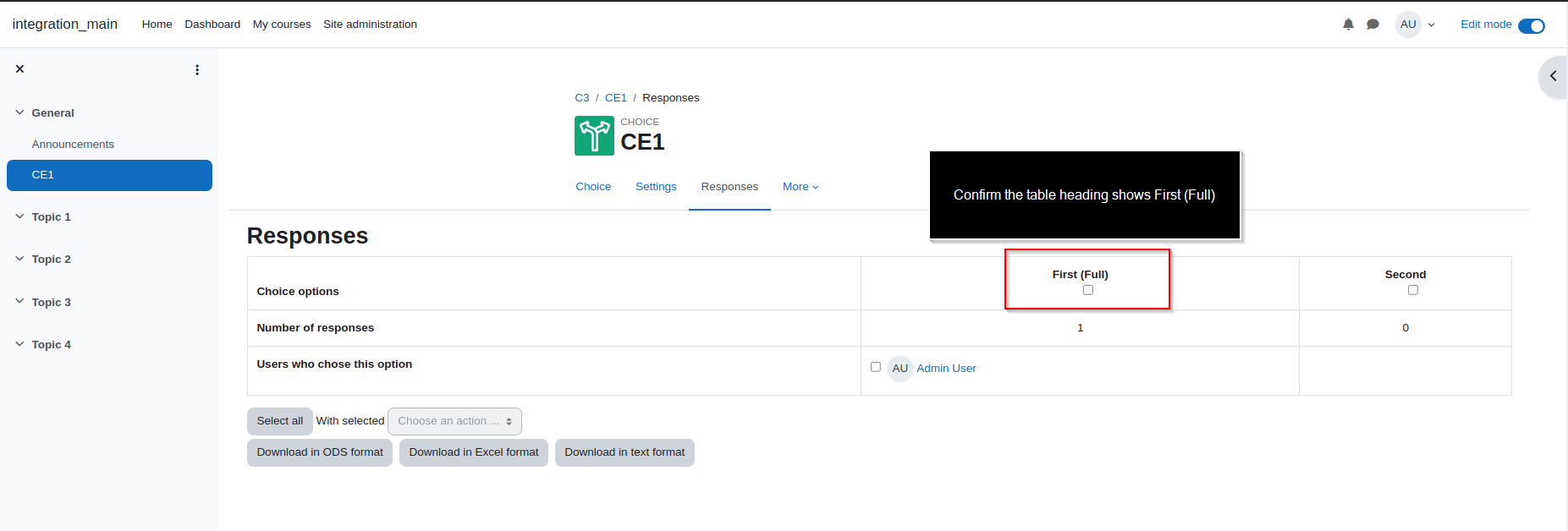
Task: Click the C3 breadcrumb link
Action: (x=582, y=98)
